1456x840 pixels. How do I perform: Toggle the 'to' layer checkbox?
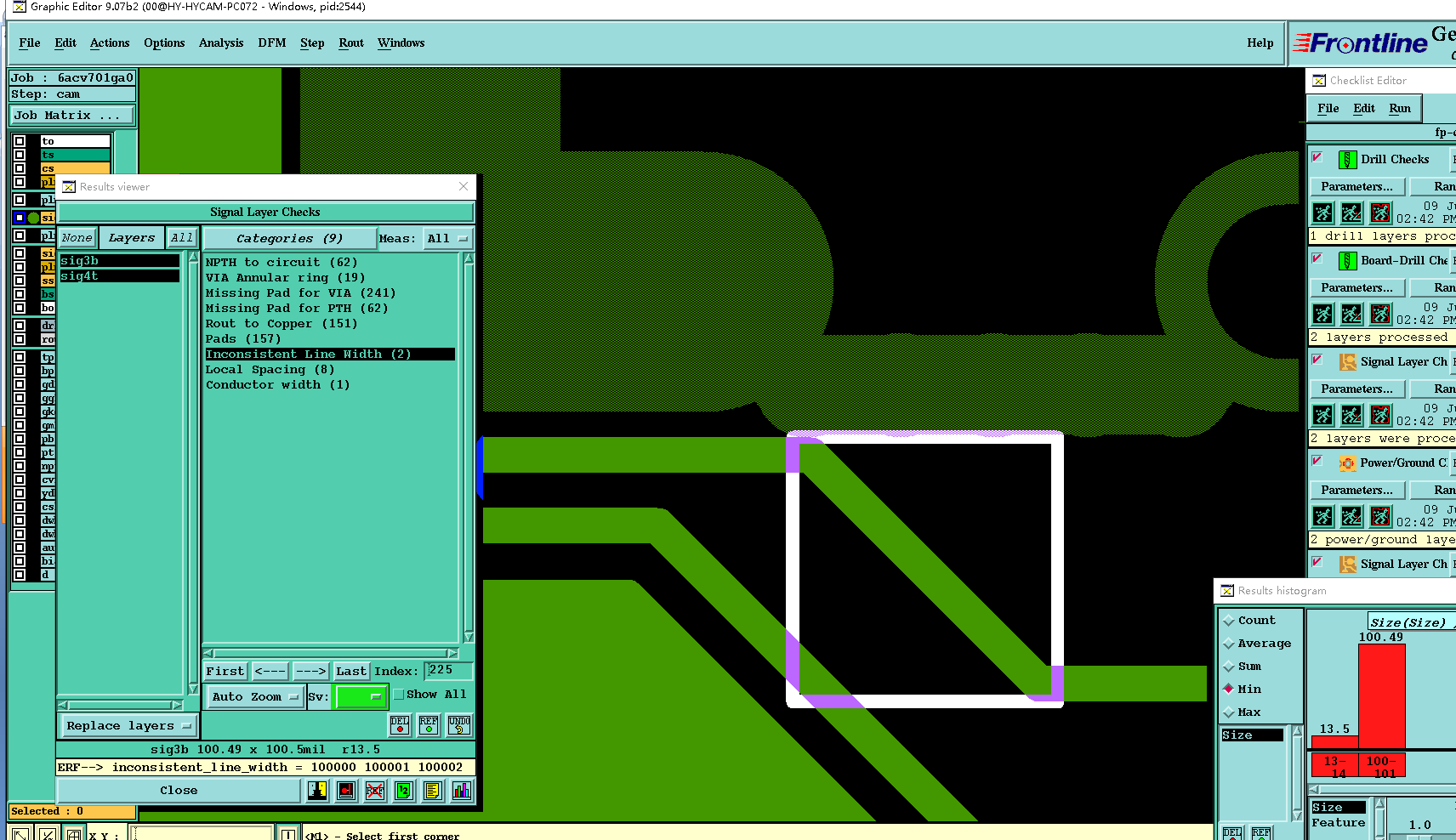(20, 141)
